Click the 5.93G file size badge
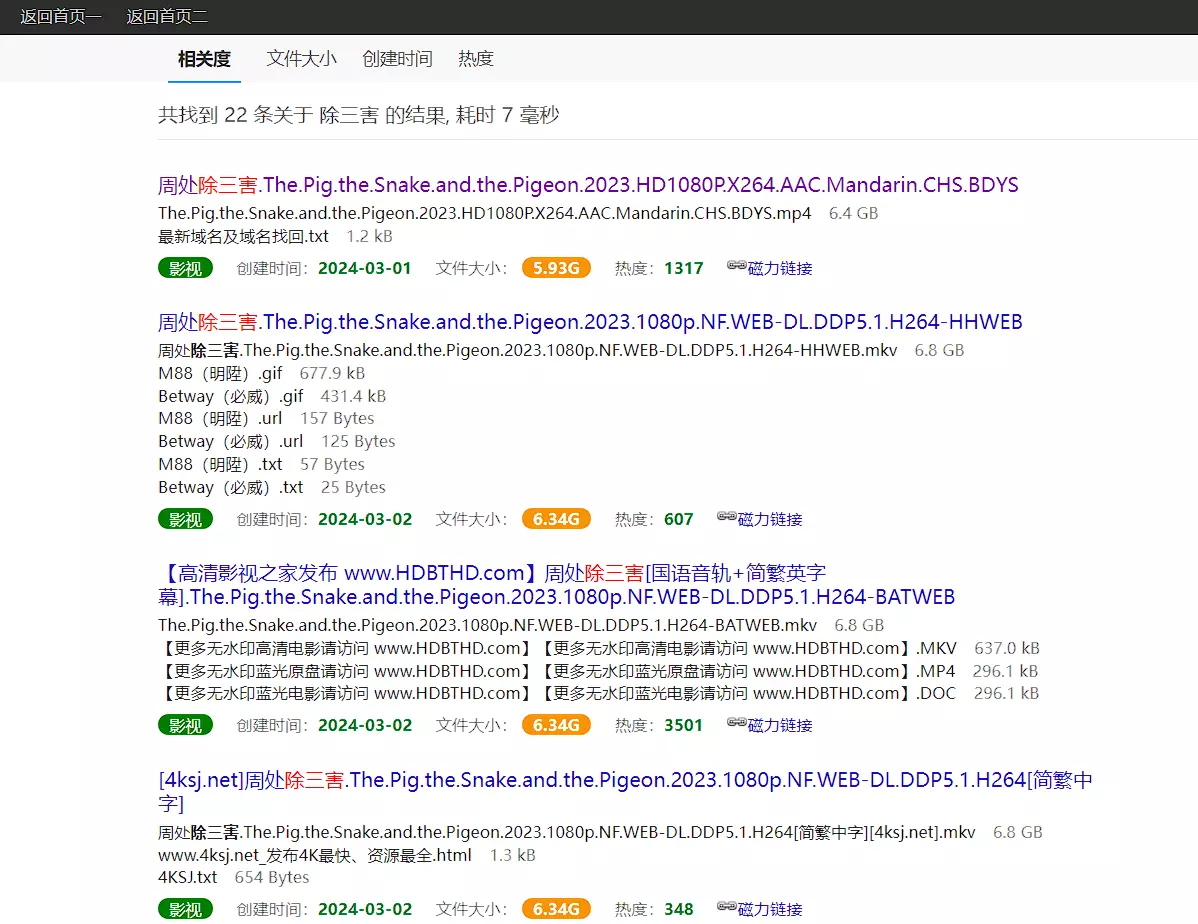 (556, 268)
